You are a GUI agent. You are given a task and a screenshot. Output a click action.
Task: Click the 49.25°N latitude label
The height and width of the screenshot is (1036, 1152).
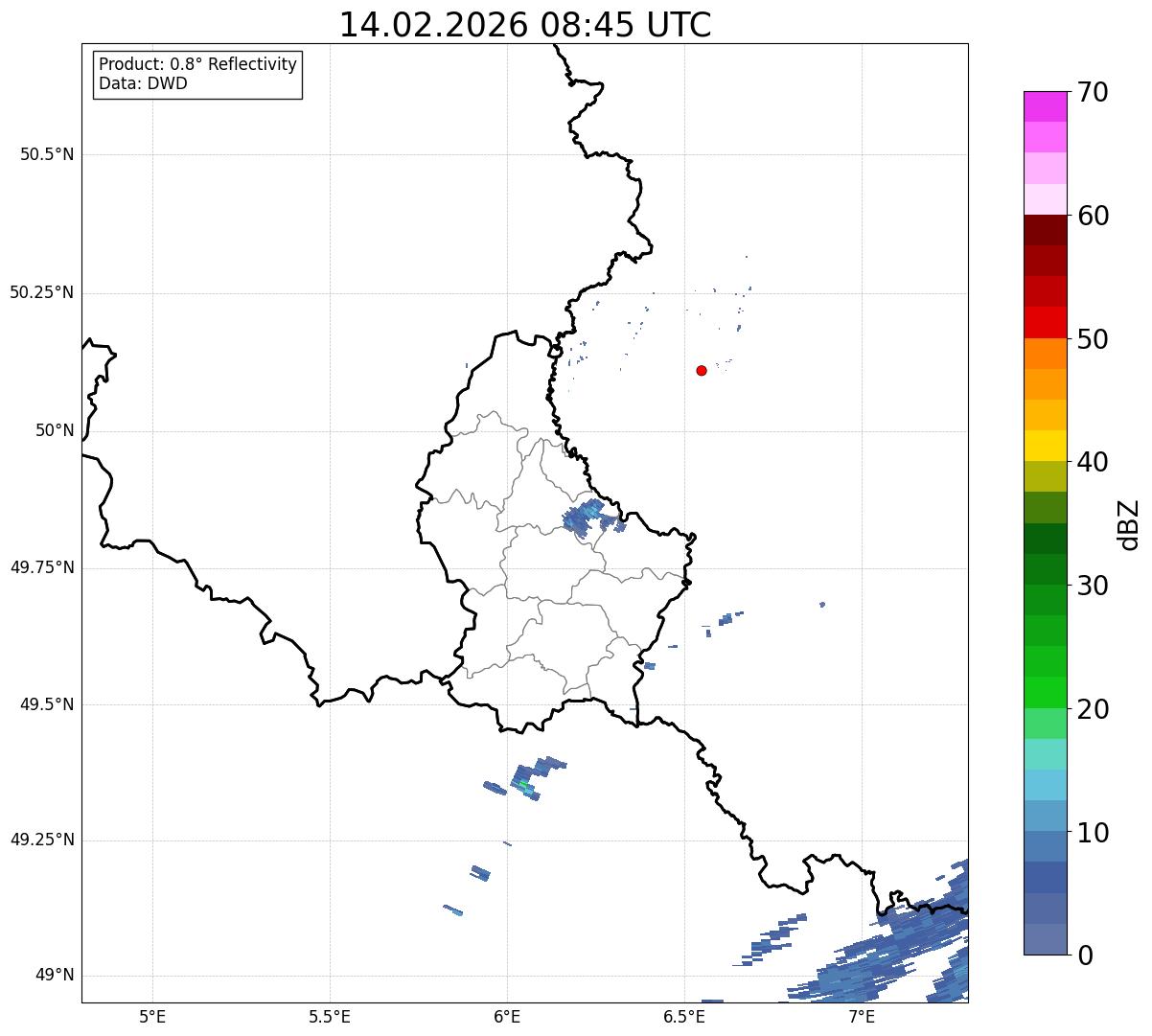[42, 840]
